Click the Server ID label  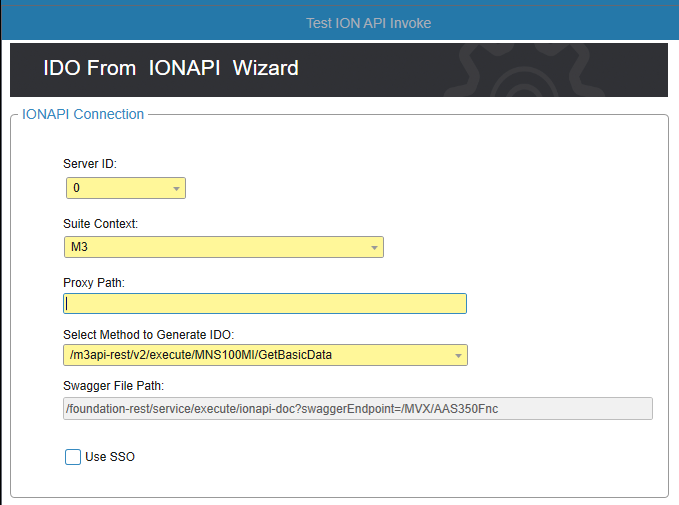(90, 164)
